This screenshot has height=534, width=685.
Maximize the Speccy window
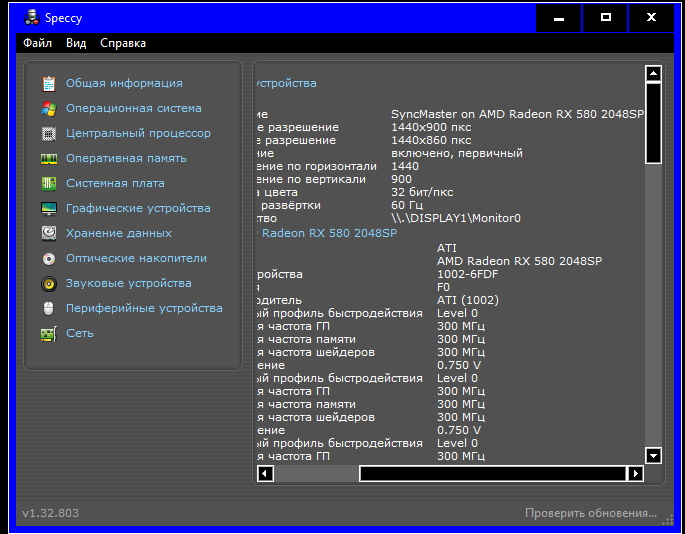pyautogui.click(x=606, y=17)
